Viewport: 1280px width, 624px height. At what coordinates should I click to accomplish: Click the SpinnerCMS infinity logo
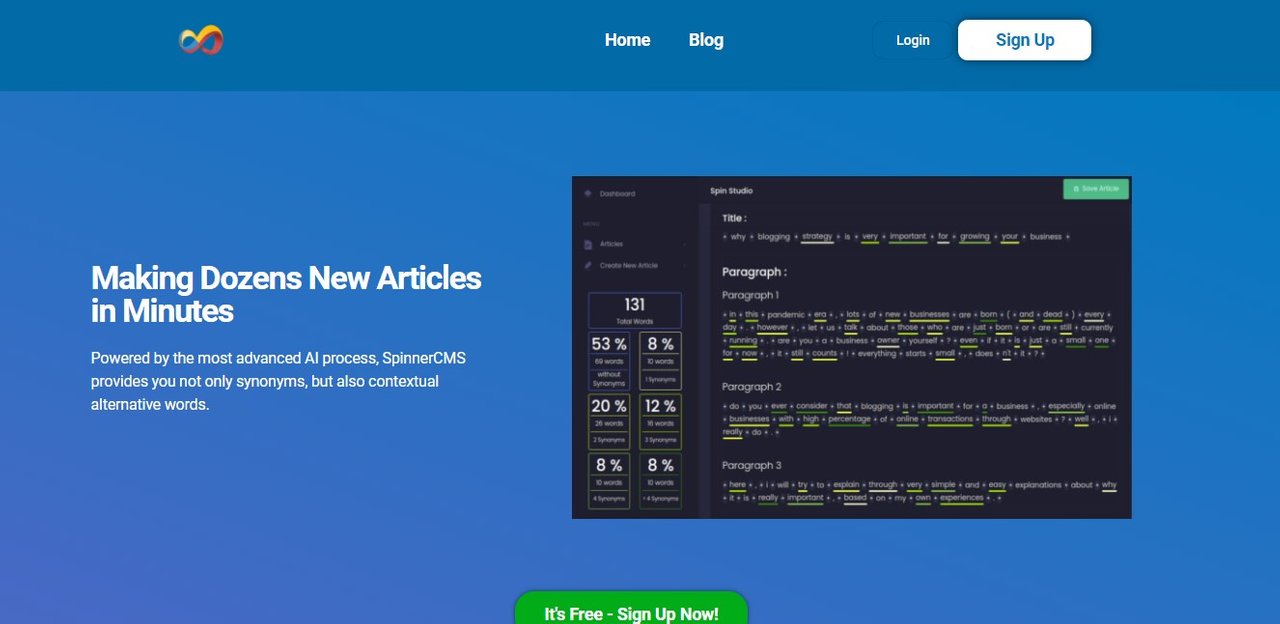(201, 40)
